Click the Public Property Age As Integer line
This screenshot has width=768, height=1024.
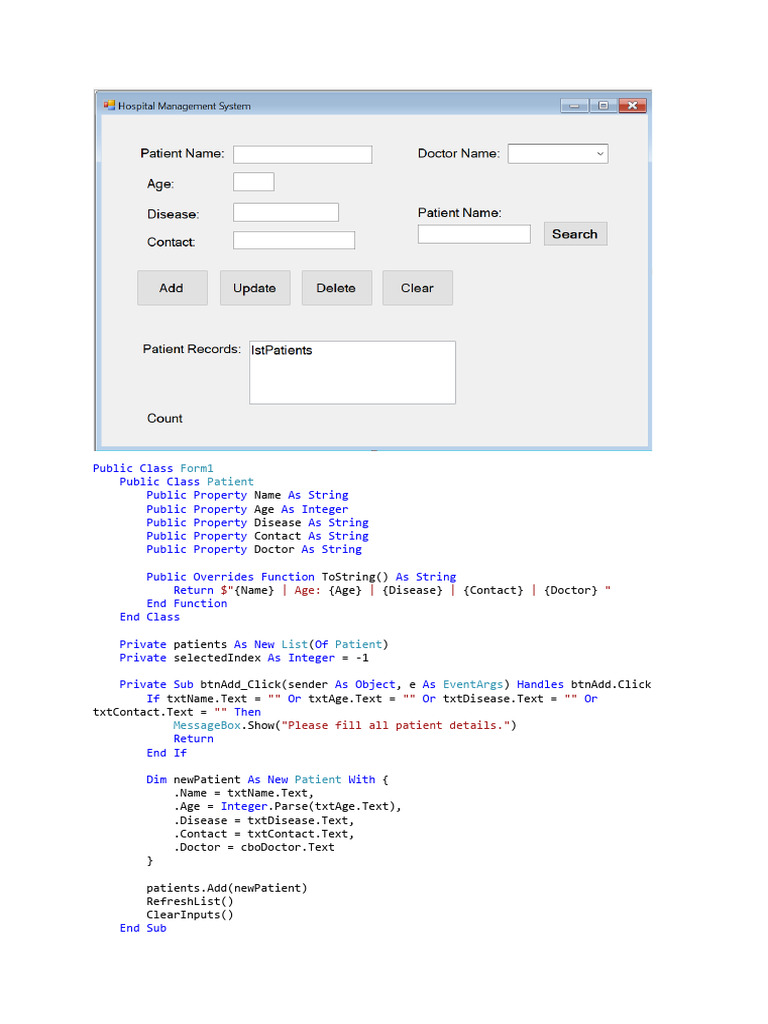click(x=247, y=509)
